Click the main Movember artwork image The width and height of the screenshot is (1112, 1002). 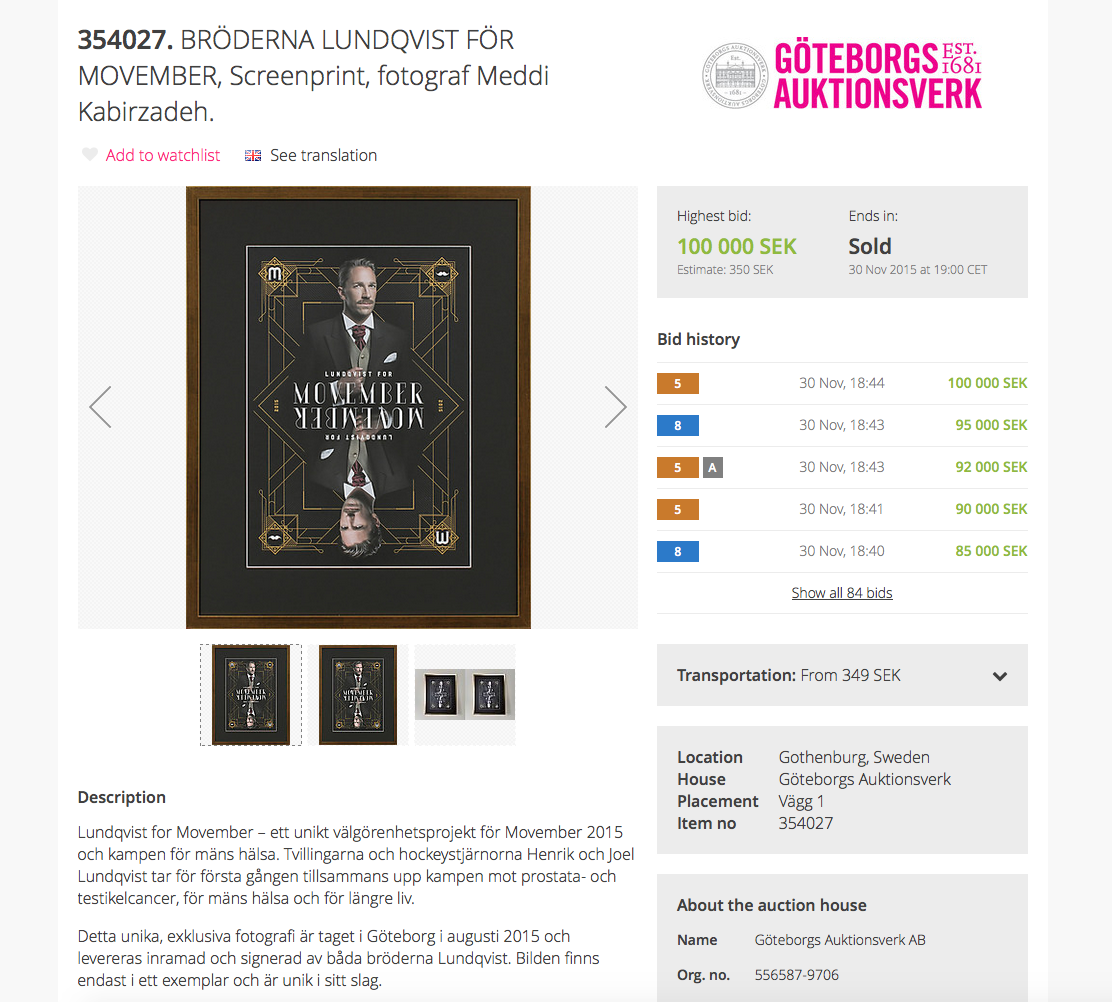pos(358,407)
